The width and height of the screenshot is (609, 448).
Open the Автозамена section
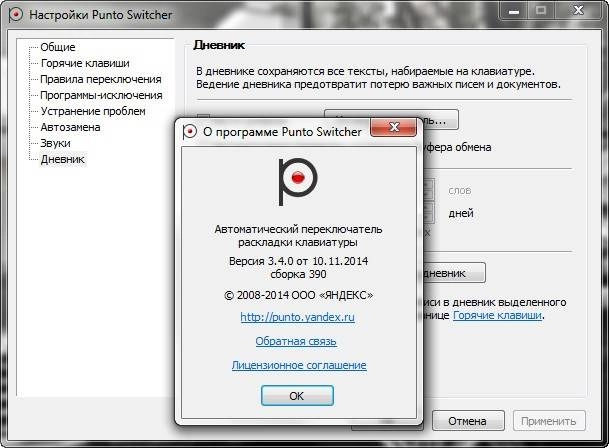coord(70,127)
